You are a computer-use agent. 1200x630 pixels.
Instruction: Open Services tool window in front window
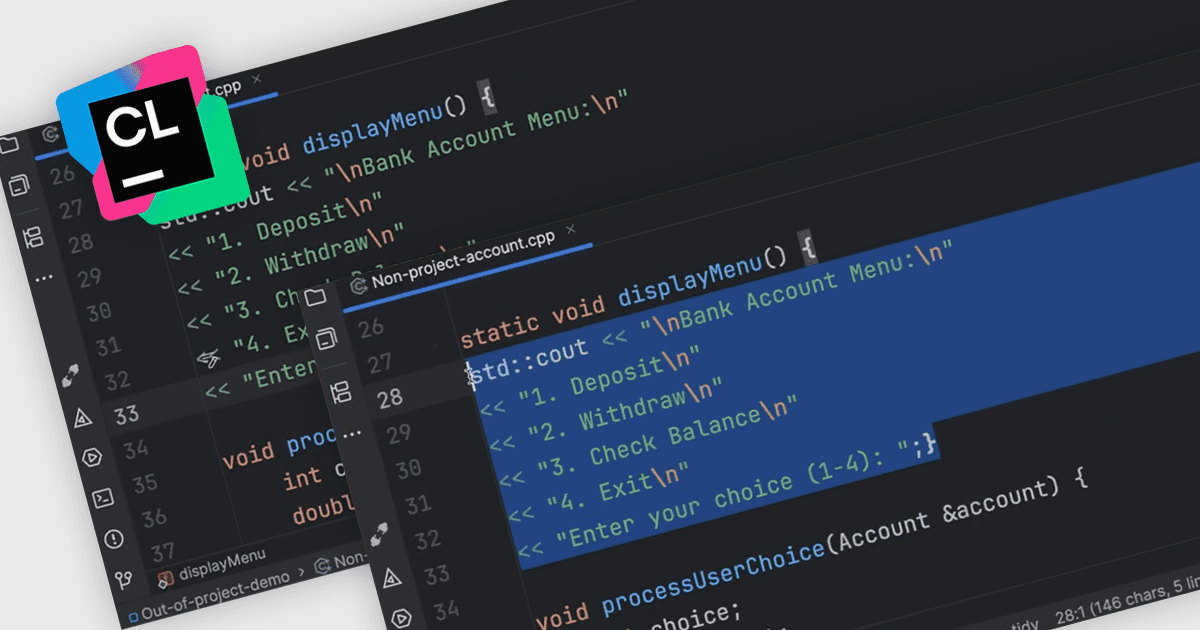[x=402, y=617]
